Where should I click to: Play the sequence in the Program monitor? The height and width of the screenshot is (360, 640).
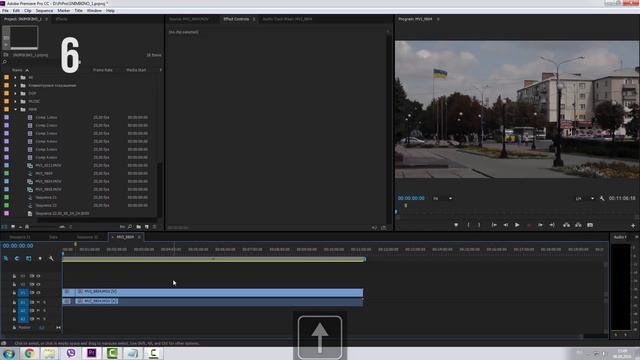tap(517, 225)
